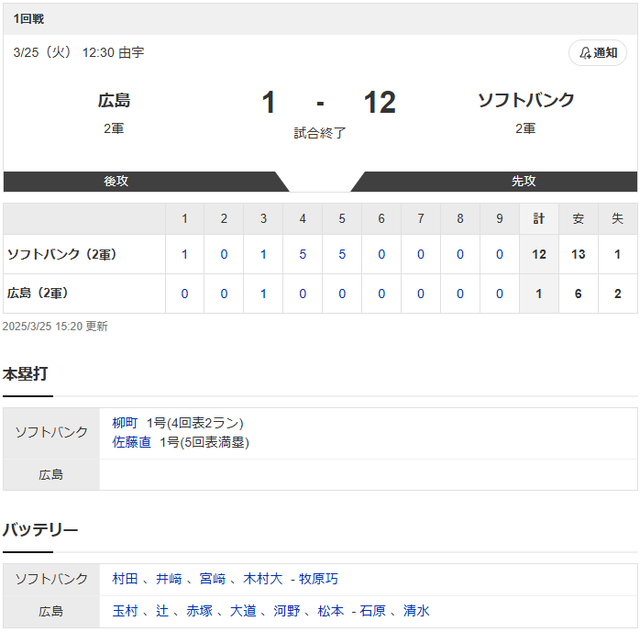640x632 pixels.
Task: Click Hiroshima hits 6 cell
Action: [x=578, y=294]
